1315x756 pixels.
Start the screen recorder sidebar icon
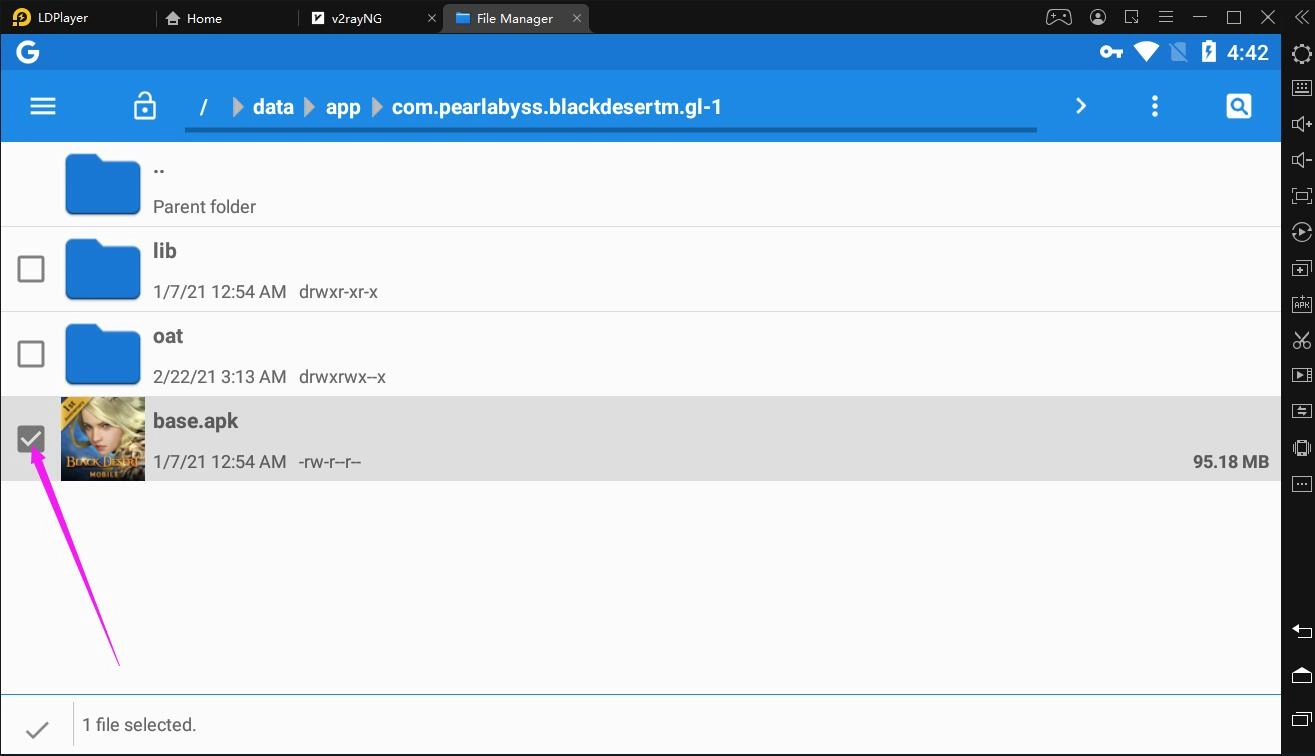point(1301,375)
